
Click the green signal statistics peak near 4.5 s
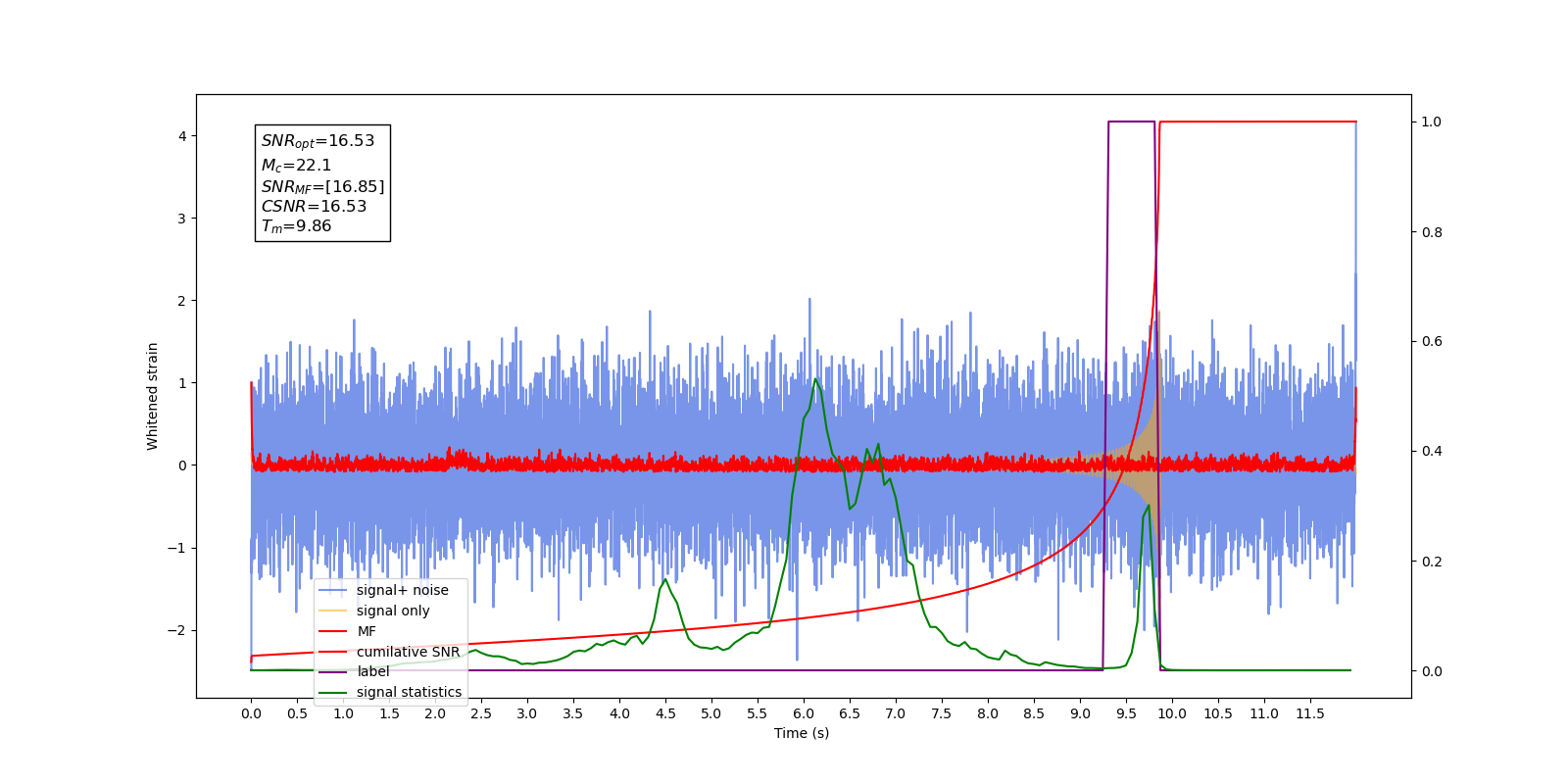point(665,580)
